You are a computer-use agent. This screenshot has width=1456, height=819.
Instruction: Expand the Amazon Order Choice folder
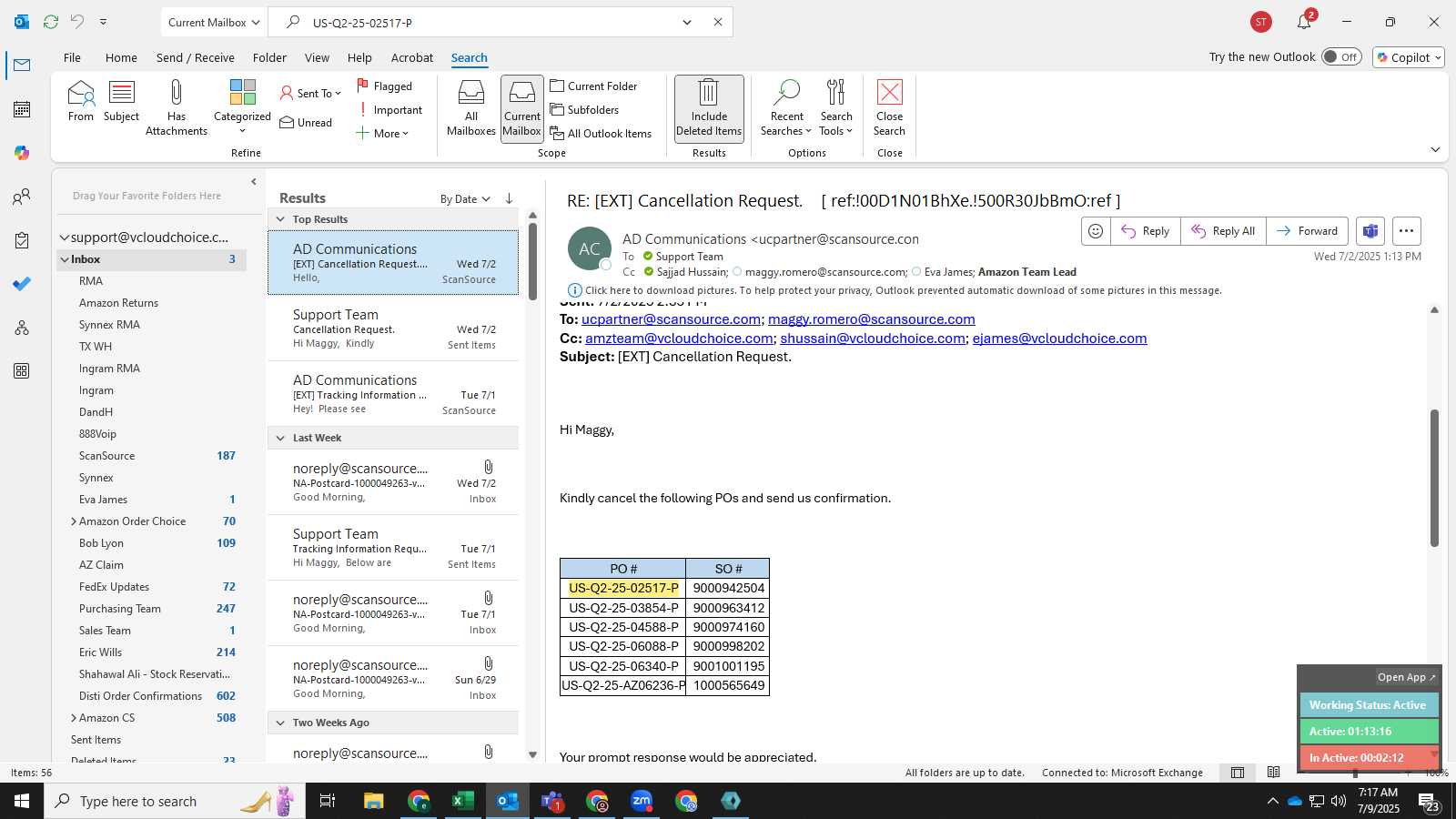(73, 521)
